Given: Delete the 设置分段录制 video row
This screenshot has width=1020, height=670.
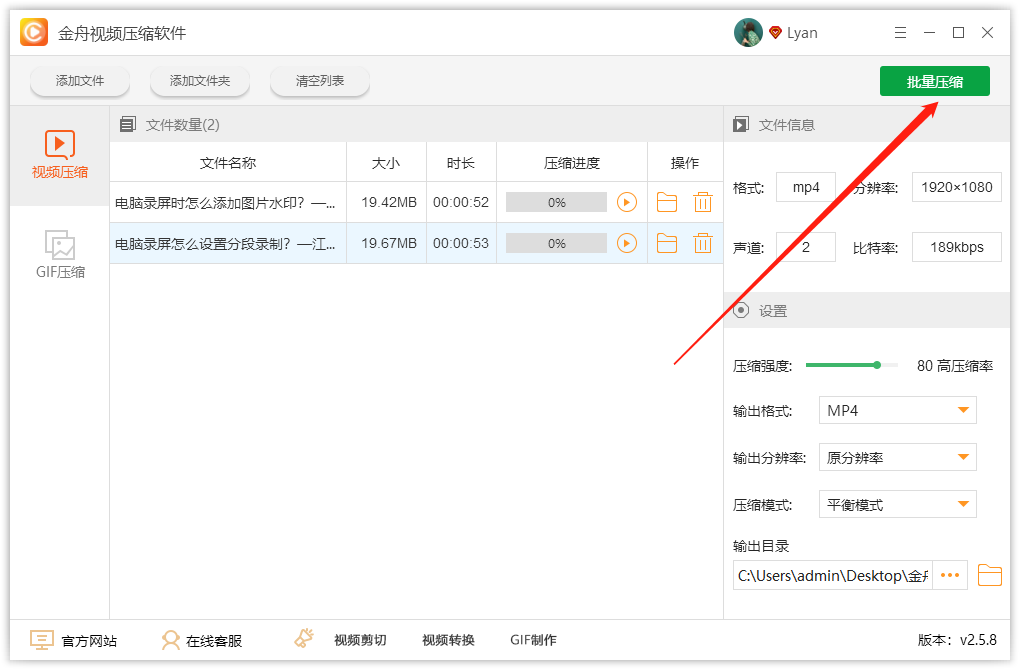Looking at the screenshot, I should point(703,243).
